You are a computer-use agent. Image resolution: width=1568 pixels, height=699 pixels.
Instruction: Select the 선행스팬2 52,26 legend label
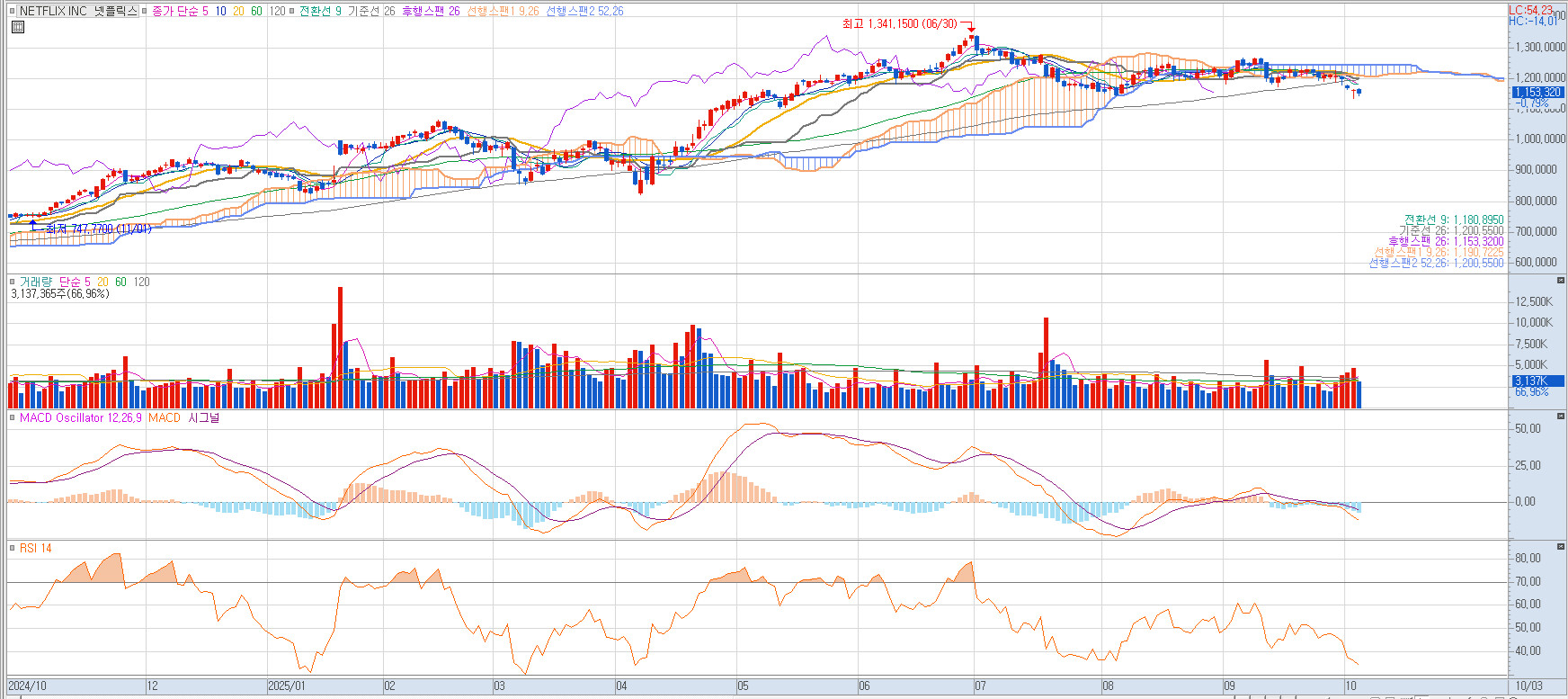point(584,11)
